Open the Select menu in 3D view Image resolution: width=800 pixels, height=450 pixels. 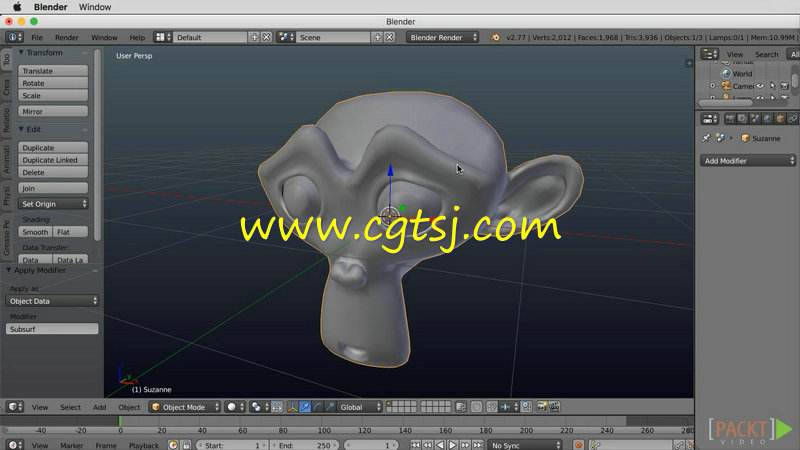(70, 407)
